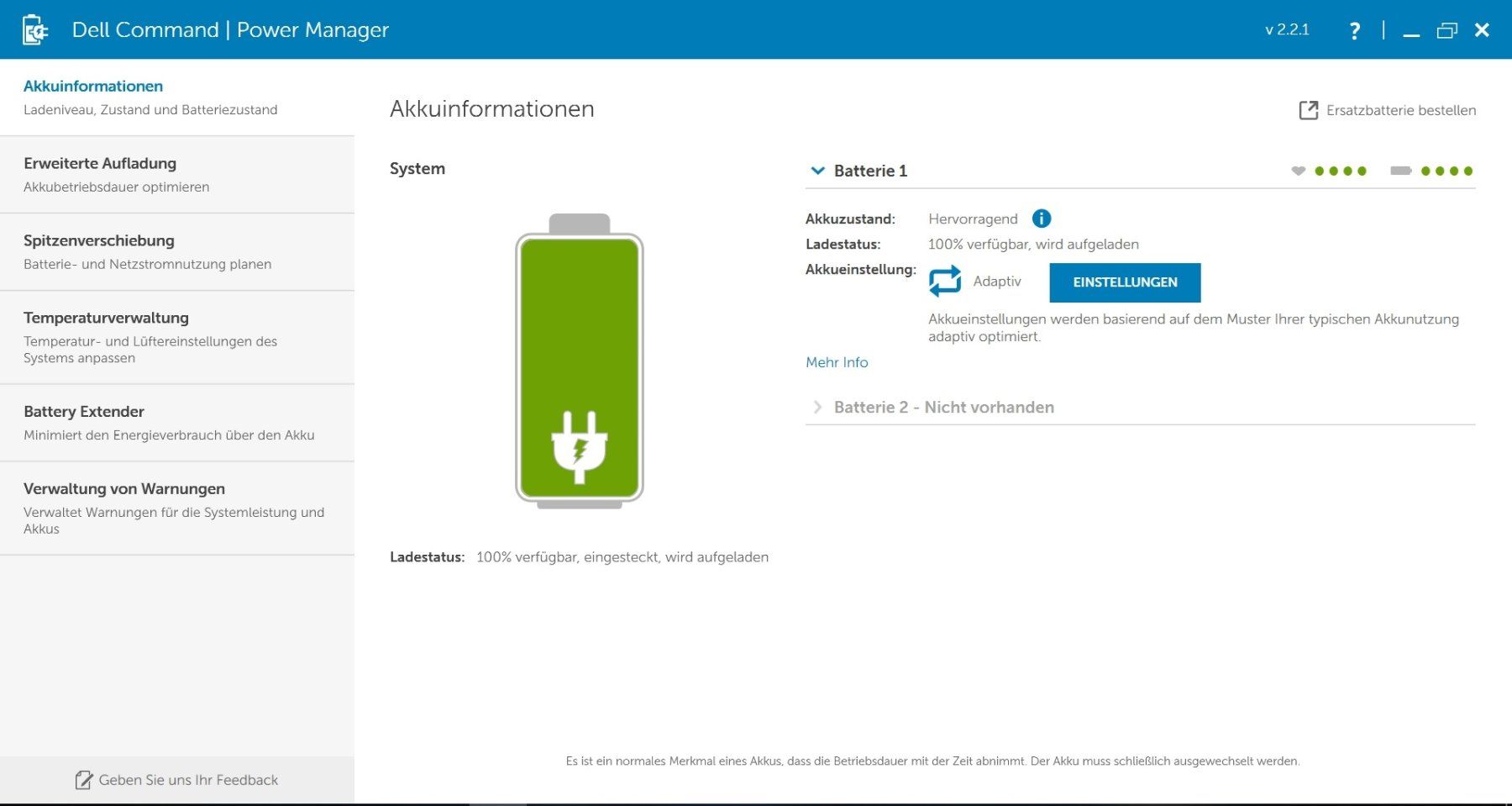Click the battery health heart icon
This screenshot has height=806, width=1512.
pos(1298,171)
